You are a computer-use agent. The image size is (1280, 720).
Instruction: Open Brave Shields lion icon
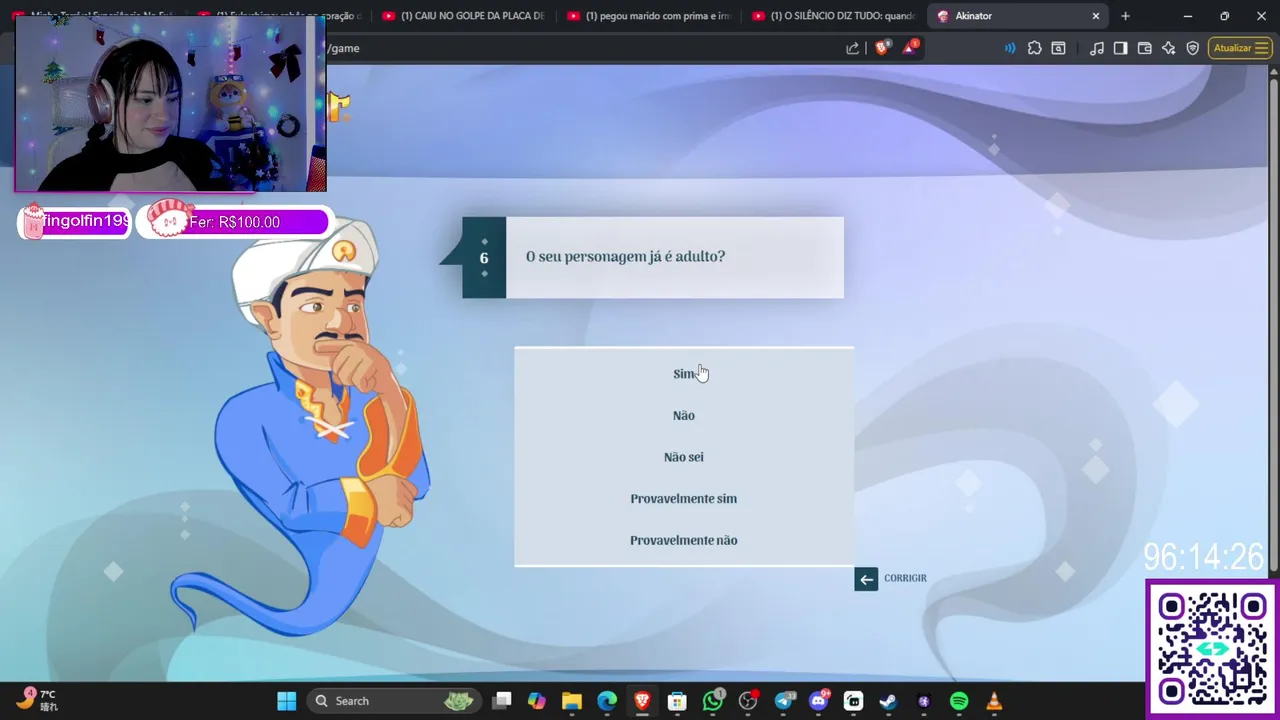(x=882, y=48)
